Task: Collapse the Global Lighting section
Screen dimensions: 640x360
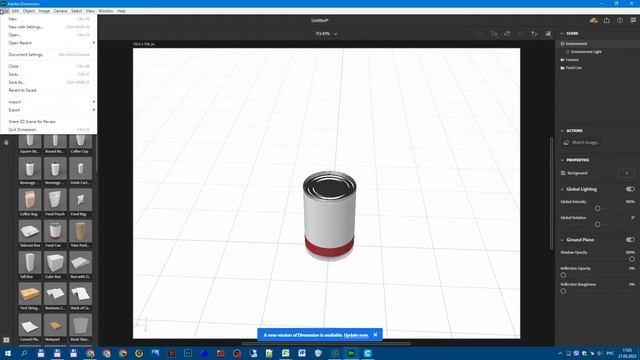Action: click(562, 189)
